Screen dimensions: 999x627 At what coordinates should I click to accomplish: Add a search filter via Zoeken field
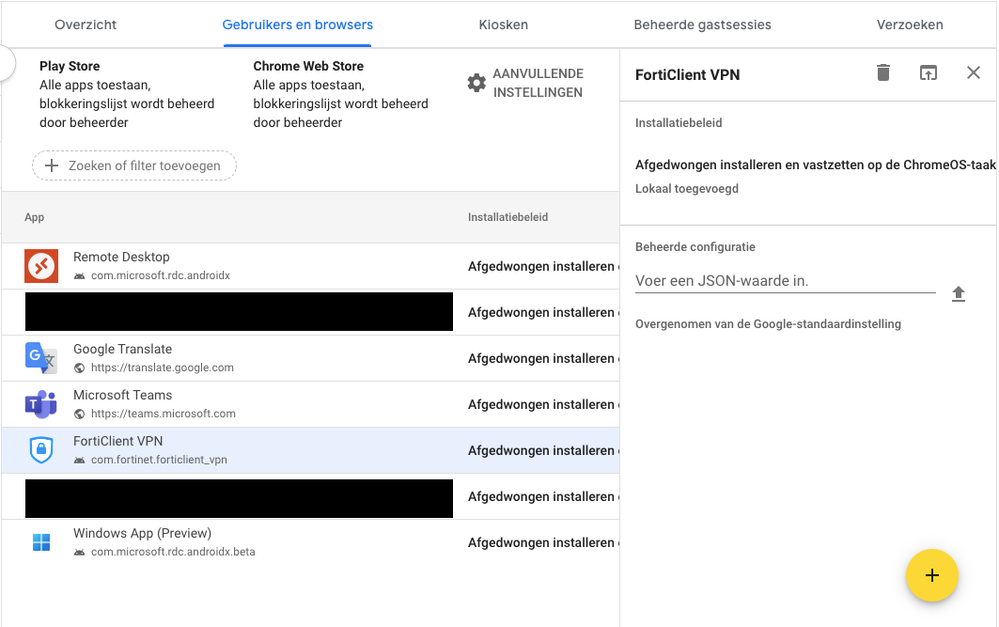[x=134, y=166]
